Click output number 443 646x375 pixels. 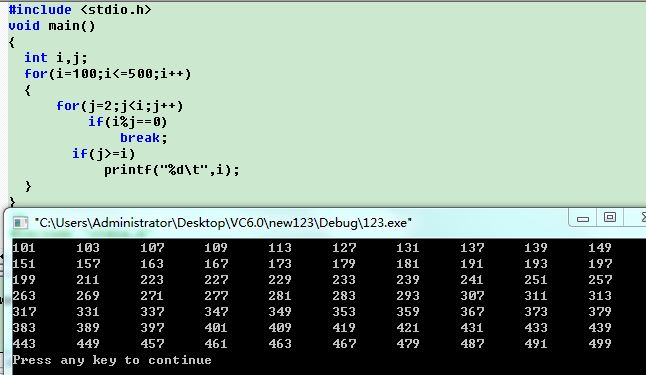(24, 344)
